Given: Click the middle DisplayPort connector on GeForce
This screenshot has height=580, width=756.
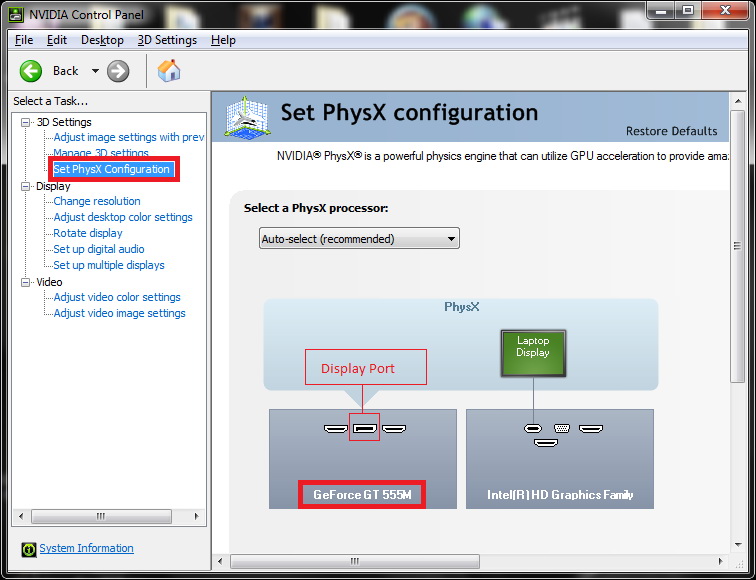Looking at the screenshot, I should point(364,428).
